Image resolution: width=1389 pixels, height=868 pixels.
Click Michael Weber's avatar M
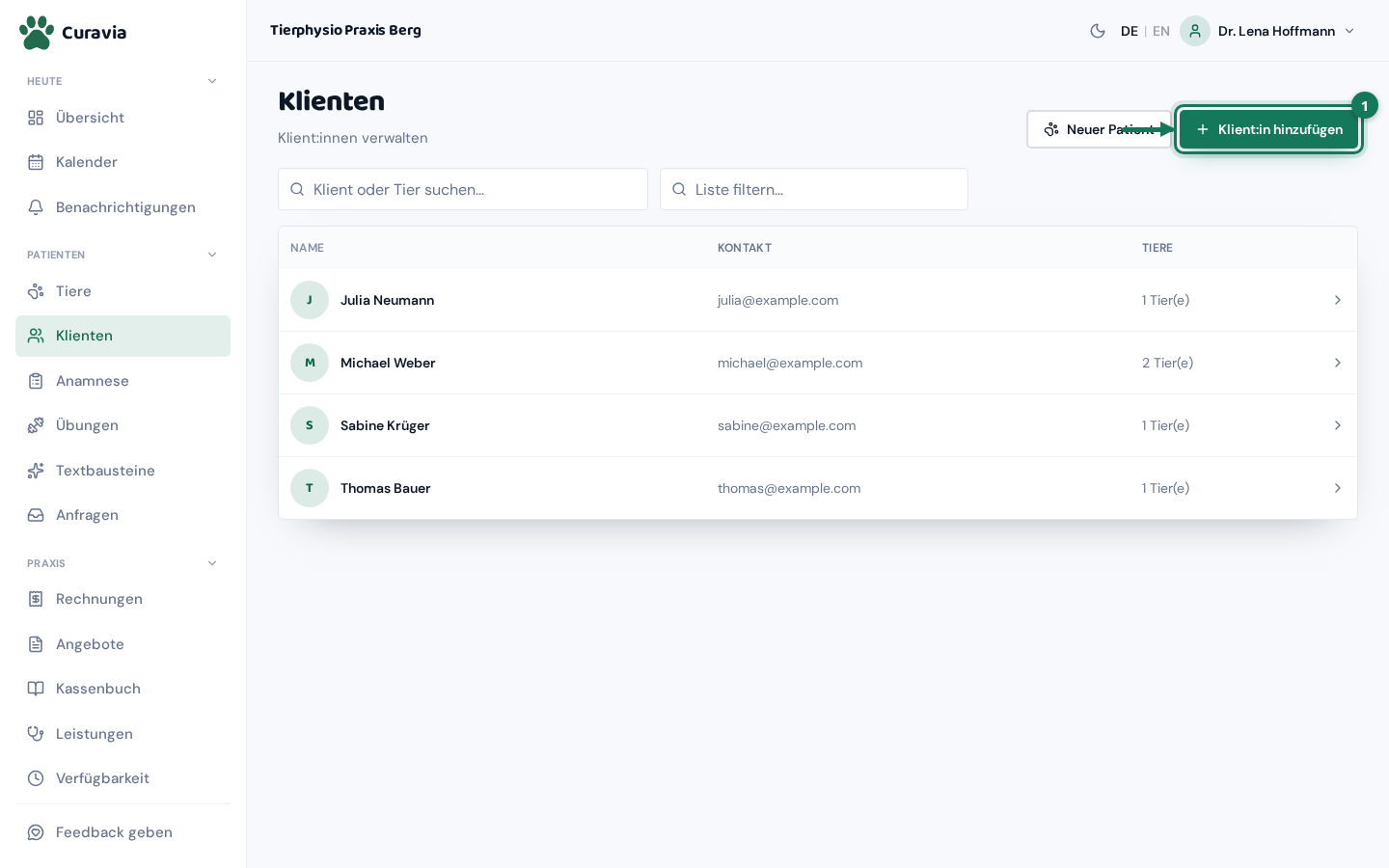pyautogui.click(x=310, y=363)
